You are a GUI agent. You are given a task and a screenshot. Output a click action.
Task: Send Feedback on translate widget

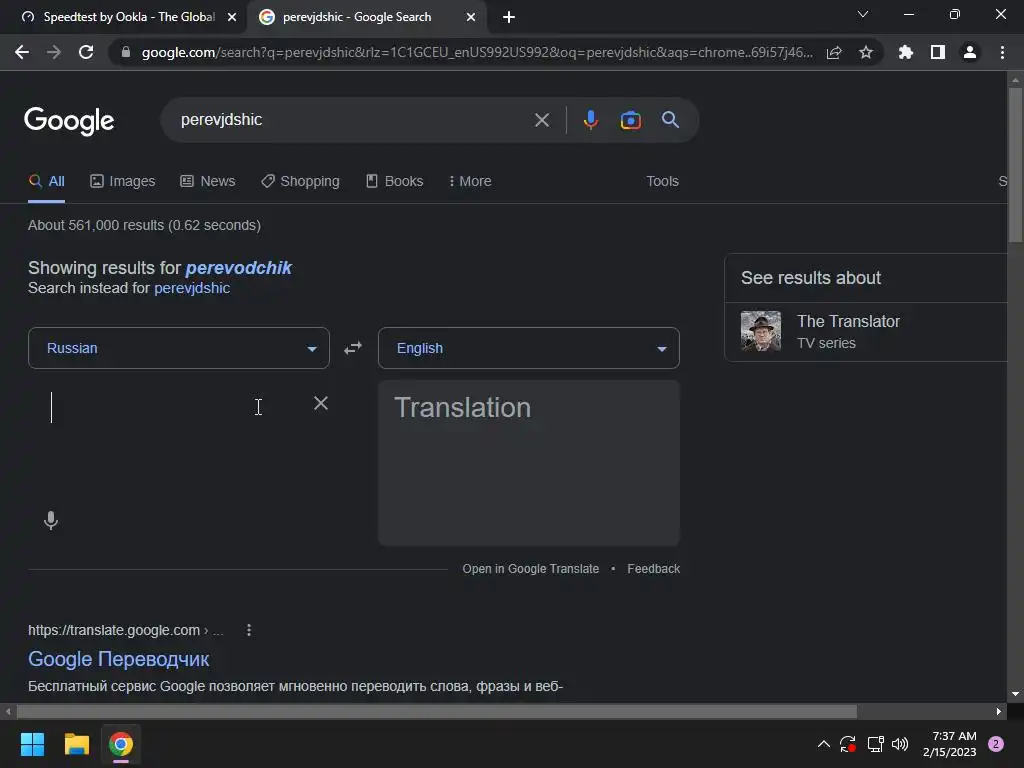pos(654,569)
